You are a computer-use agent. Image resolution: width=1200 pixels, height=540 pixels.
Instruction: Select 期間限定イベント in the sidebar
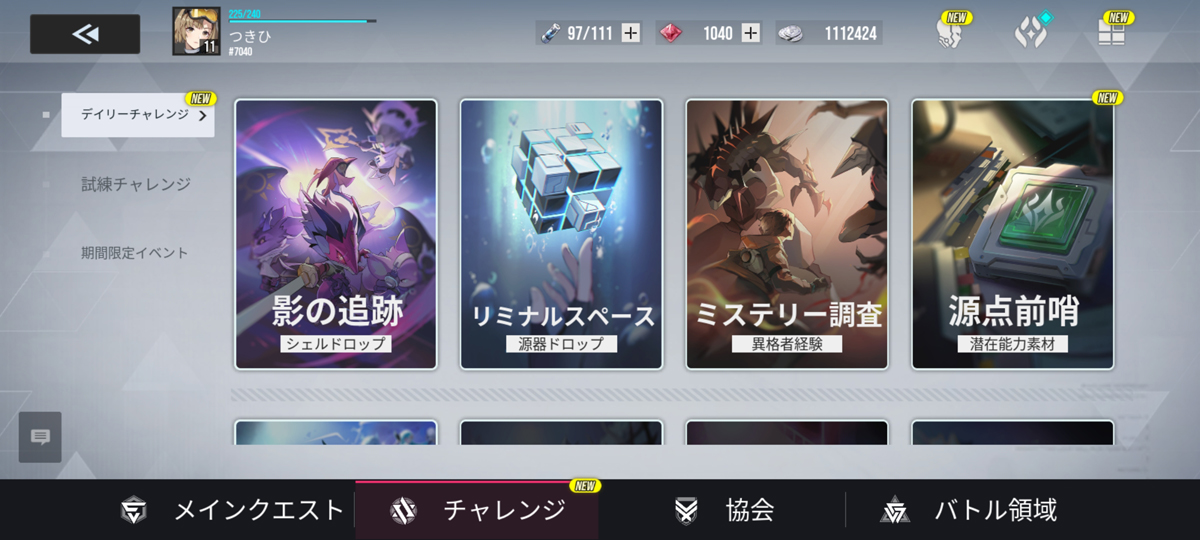coord(135,253)
